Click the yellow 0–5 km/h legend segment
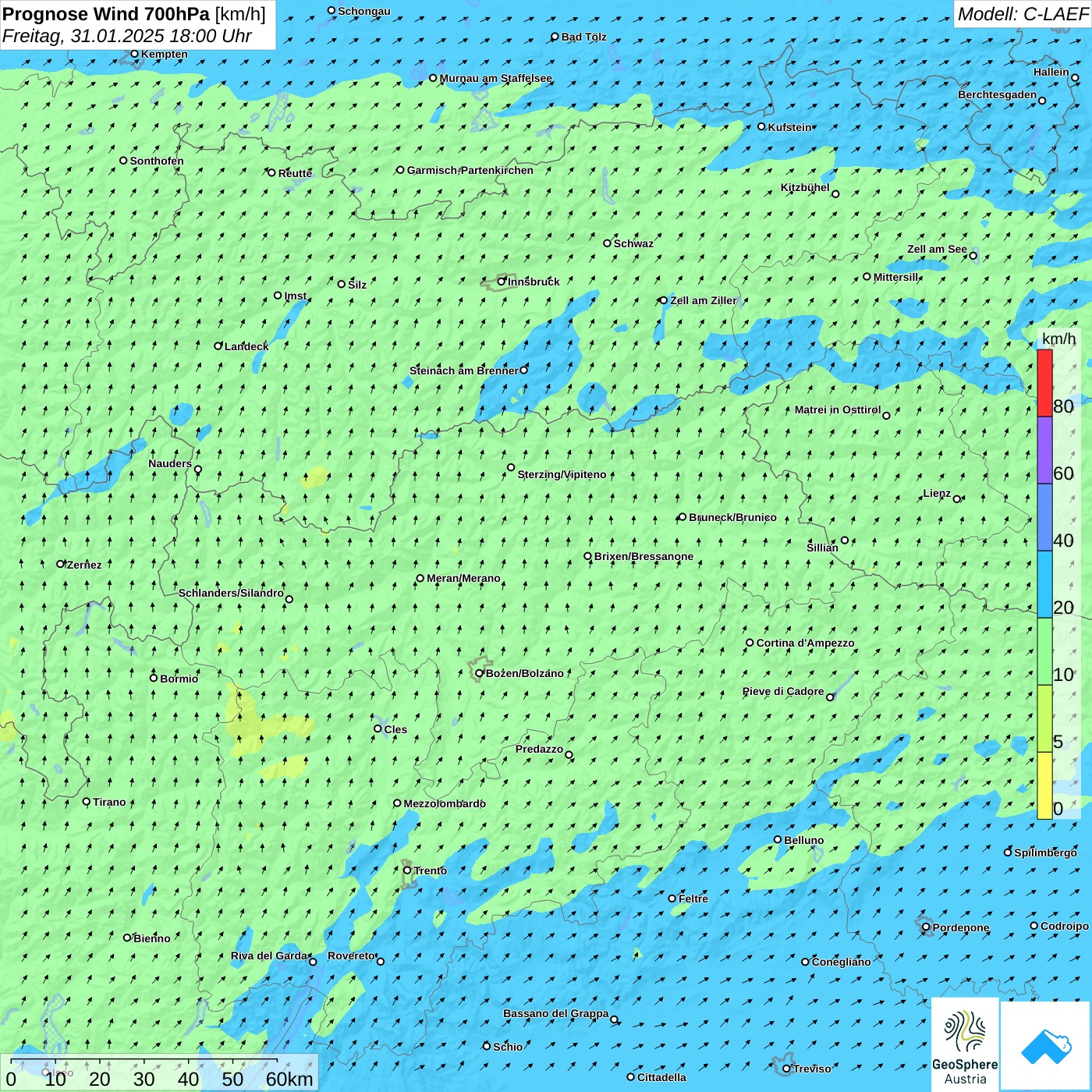Image resolution: width=1092 pixels, height=1092 pixels. point(1044,785)
